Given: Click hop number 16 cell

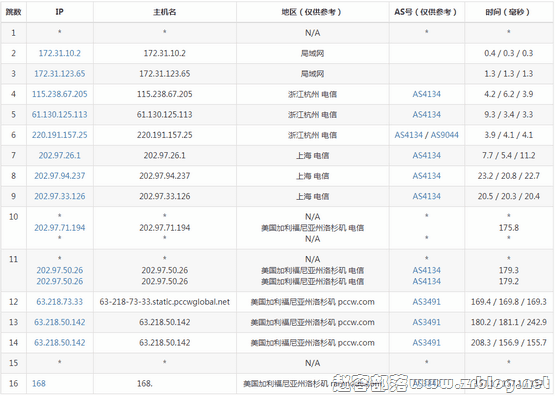Looking at the screenshot, I should tap(13, 384).
